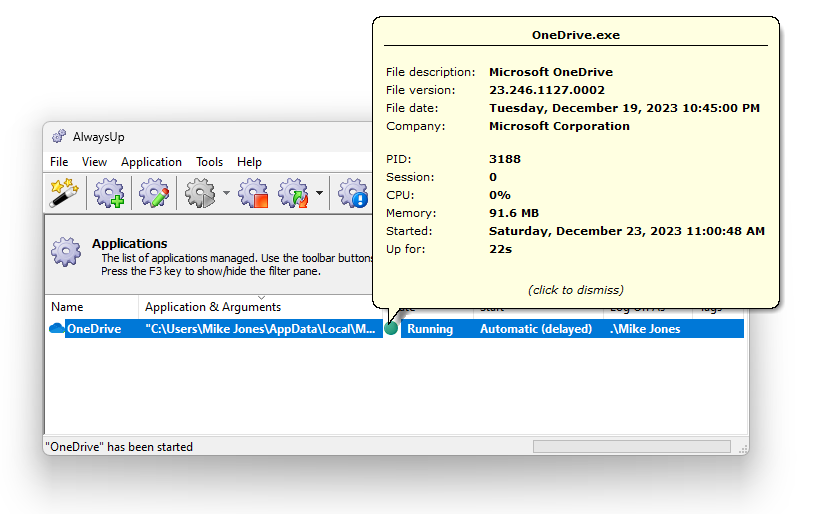The width and height of the screenshot is (818, 514).
Task: Click the Add Application gear icon
Action: pyautogui.click(x=109, y=193)
